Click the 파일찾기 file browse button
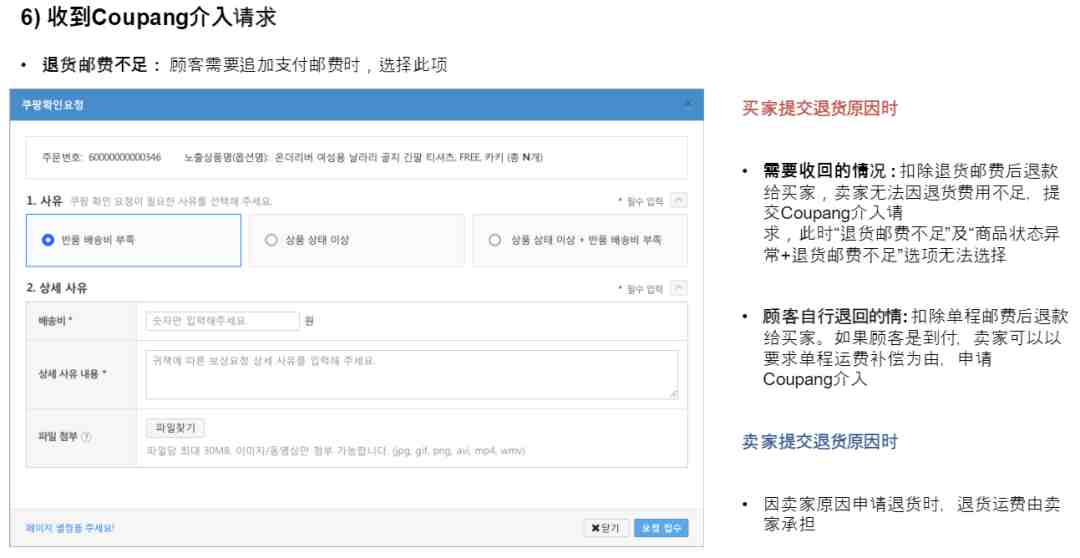 pyautogui.click(x=175, y=428)
